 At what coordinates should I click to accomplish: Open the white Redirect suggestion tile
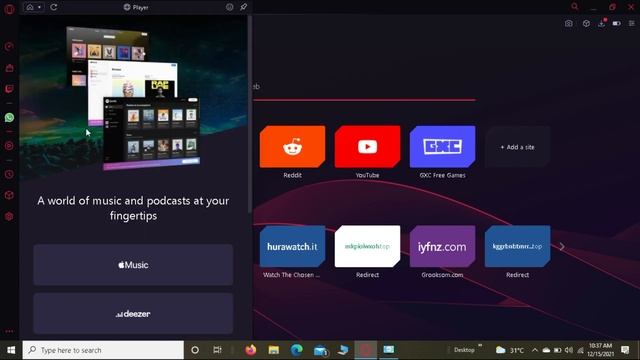click(x=367, y=247)
